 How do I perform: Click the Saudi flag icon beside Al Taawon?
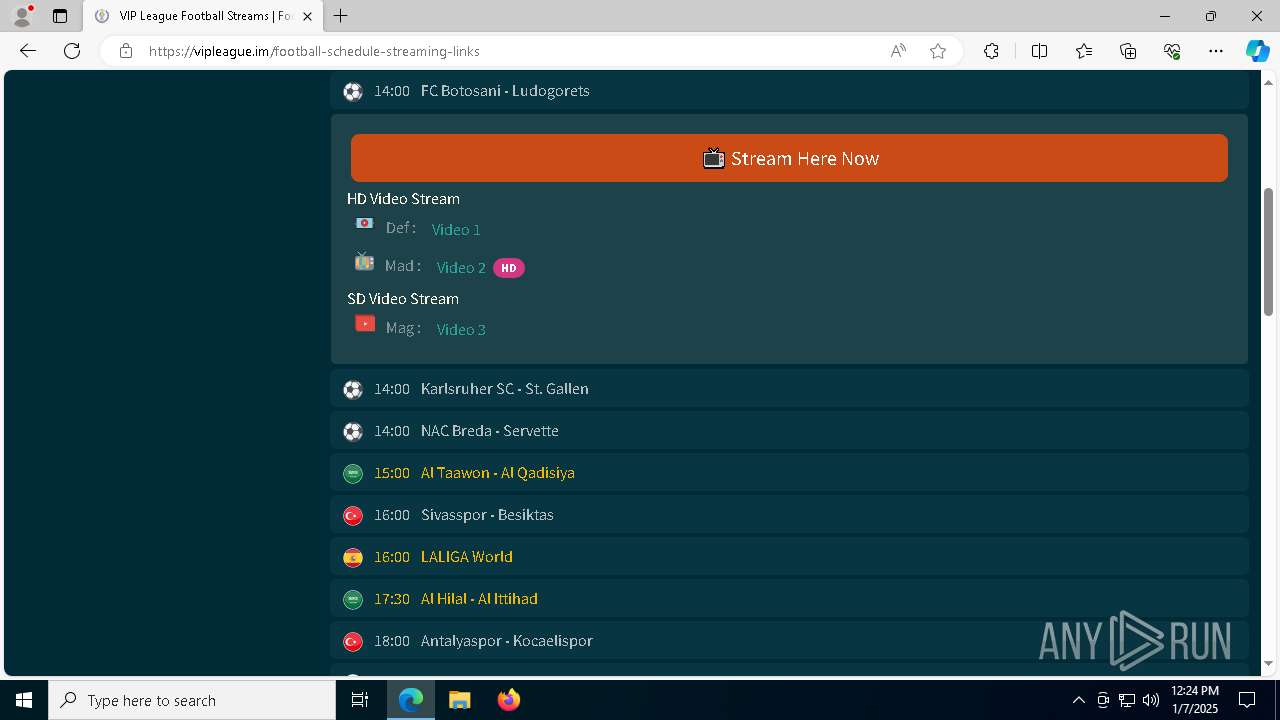353,474
